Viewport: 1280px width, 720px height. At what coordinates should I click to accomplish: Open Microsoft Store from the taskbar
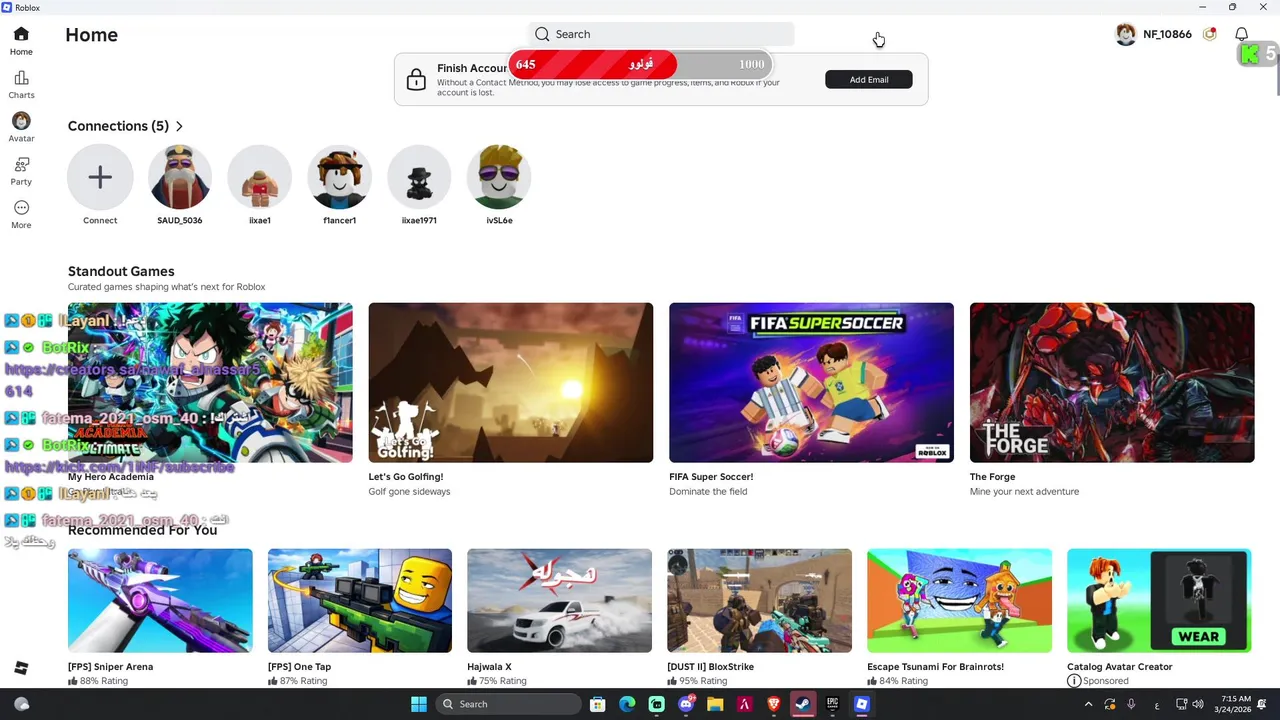(x=598, y=704)
